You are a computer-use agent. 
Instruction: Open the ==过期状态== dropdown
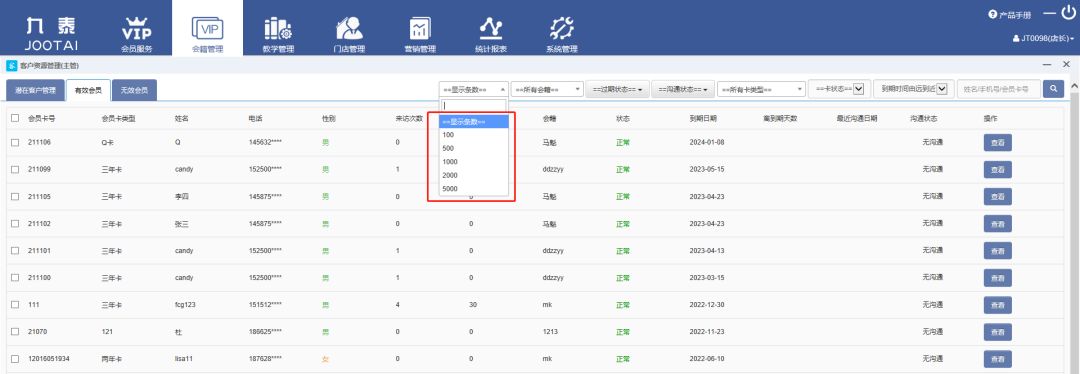click(x=617, y=90)
